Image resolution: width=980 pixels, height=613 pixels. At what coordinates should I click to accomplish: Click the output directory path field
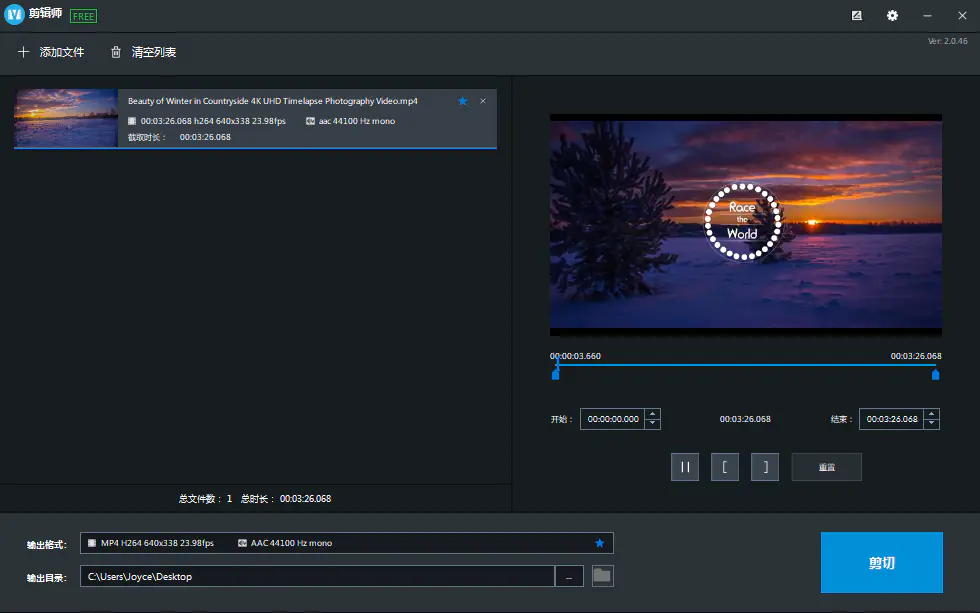click(318, 576)
